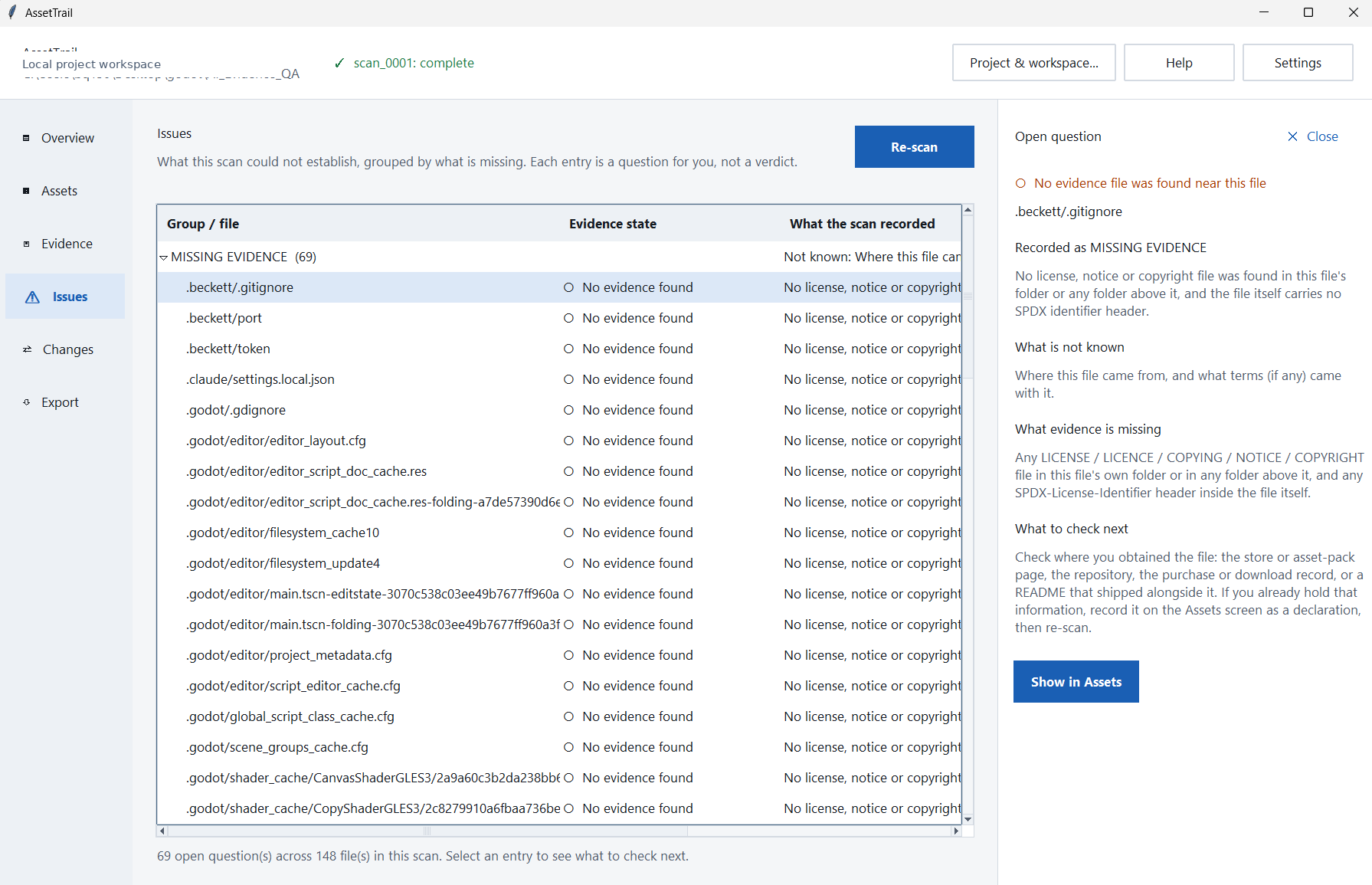The height and width of the screenshot is (885, 1372).
Task: Open Help
Action: [1179, 63]
